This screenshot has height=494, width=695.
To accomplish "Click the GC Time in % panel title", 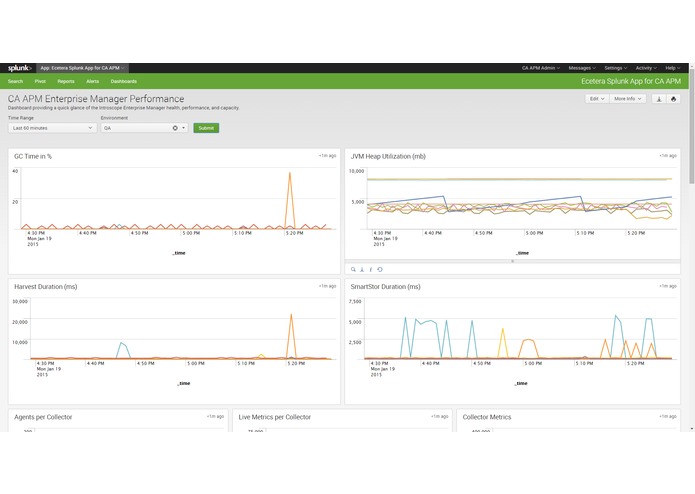I will [33, 156].
